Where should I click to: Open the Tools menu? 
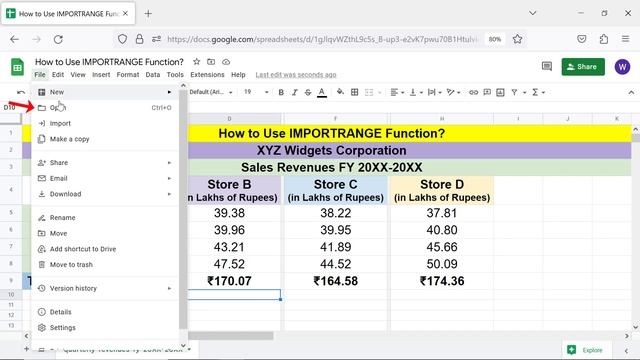click(175, 75)
